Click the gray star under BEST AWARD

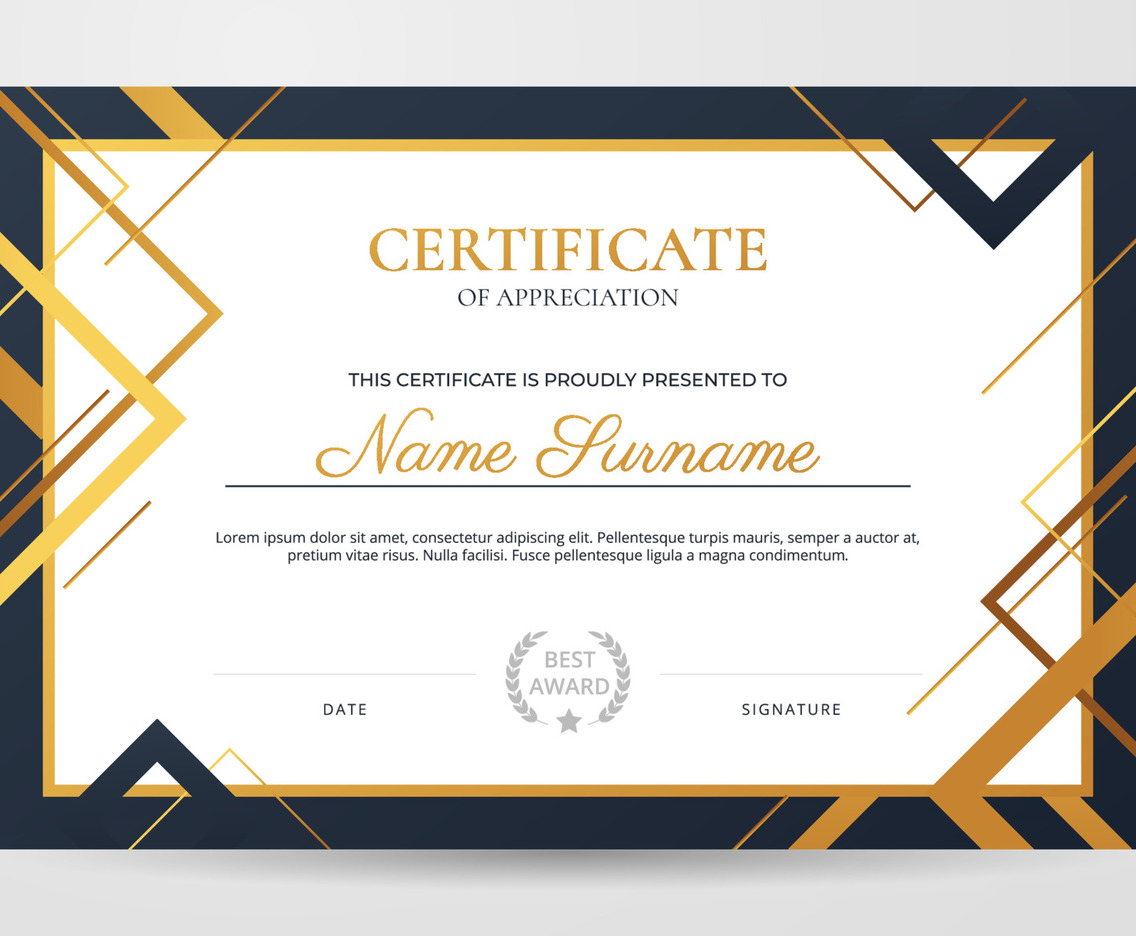tap(569, 720)
